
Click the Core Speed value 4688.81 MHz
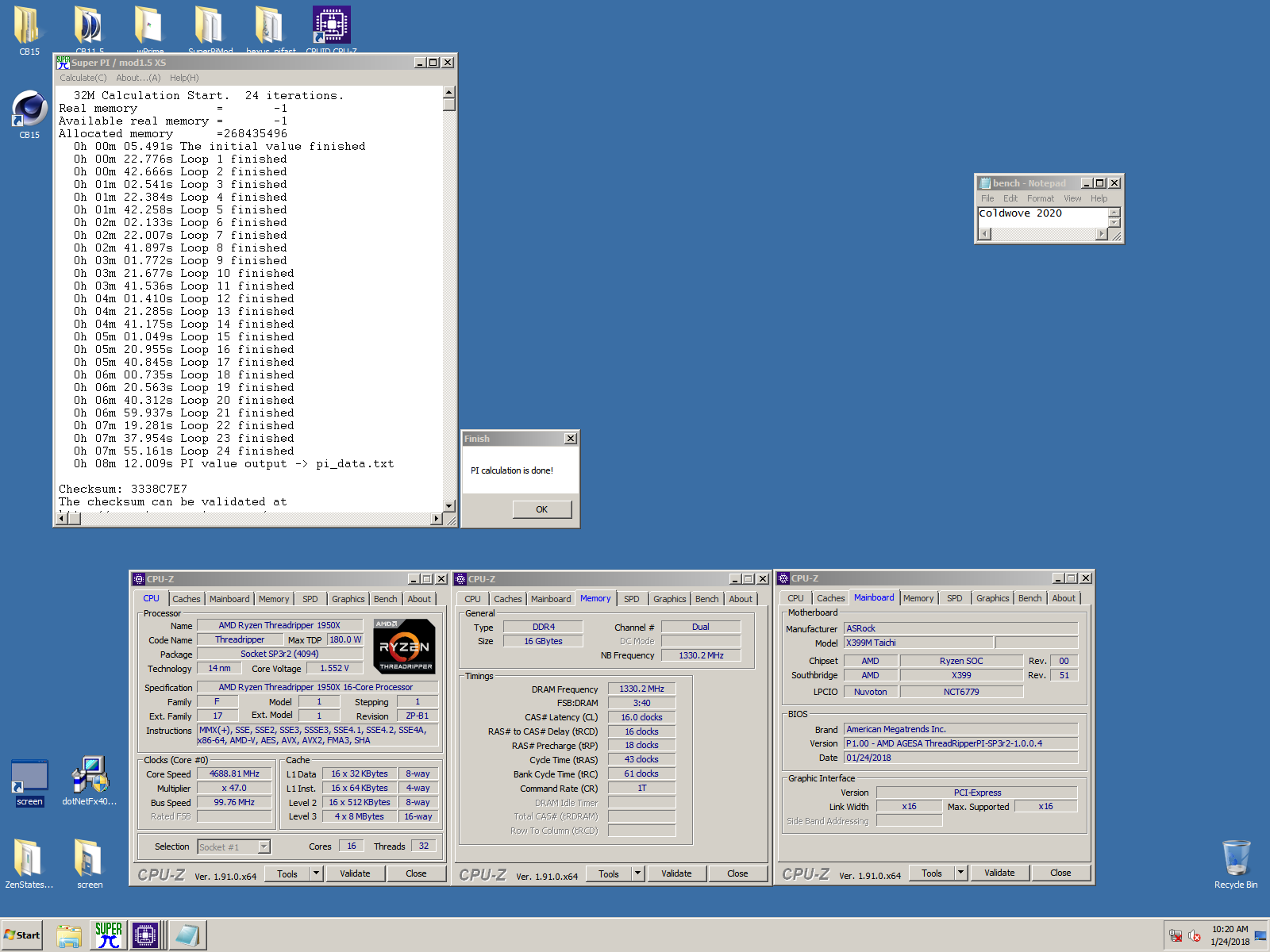tap(234, 773)
